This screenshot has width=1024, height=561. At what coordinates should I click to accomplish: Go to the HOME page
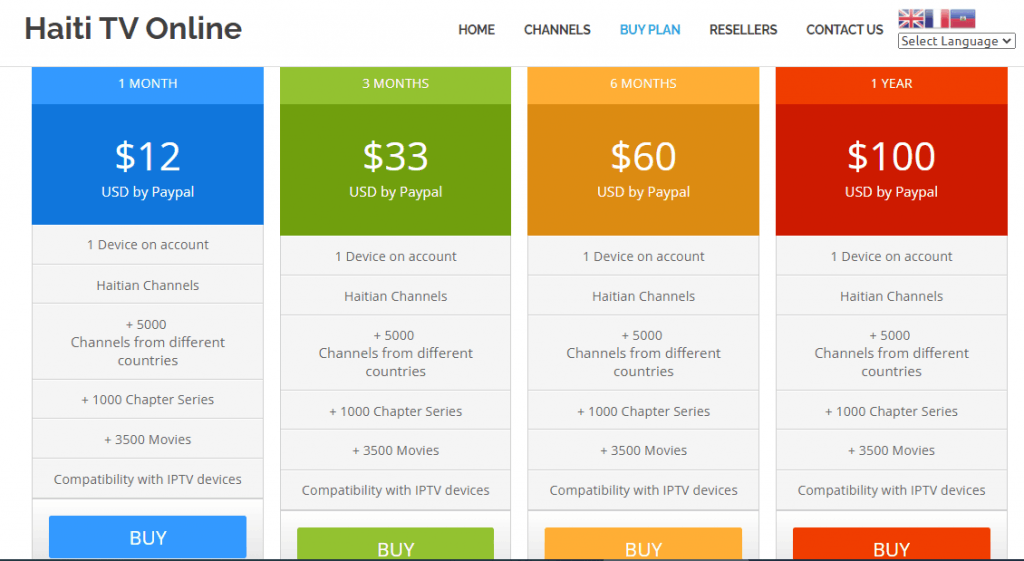[476, 29]
